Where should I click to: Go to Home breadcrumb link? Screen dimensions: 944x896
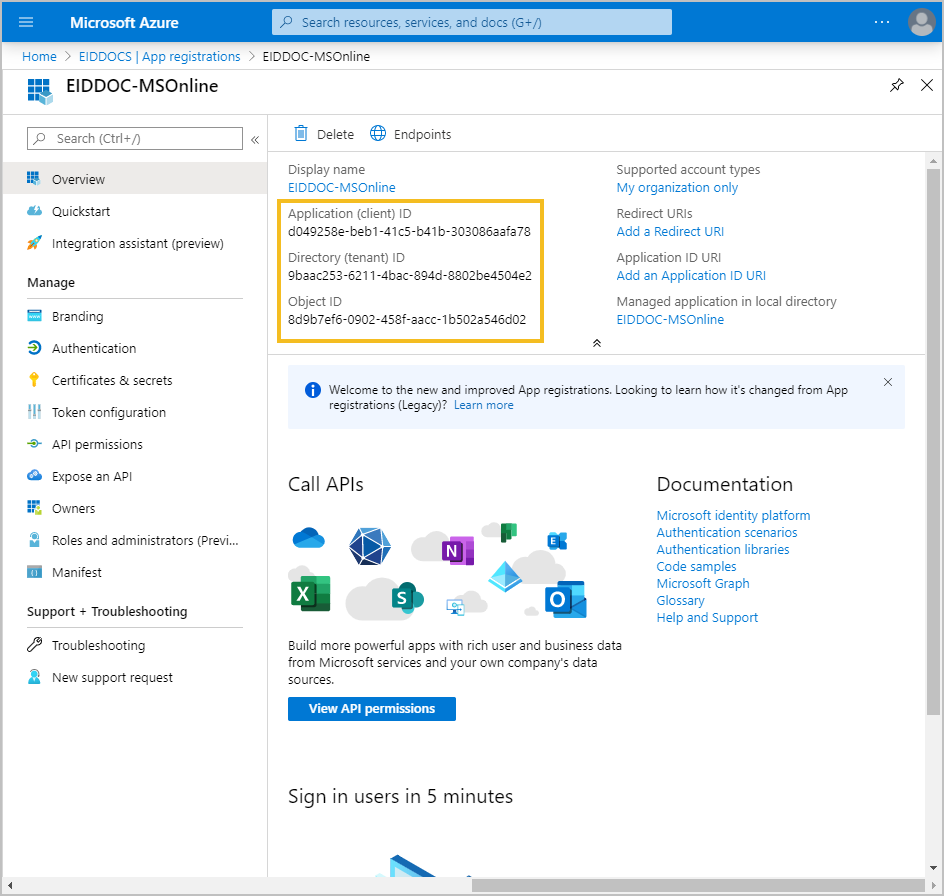pyautogui.click(x=39, y=57)
